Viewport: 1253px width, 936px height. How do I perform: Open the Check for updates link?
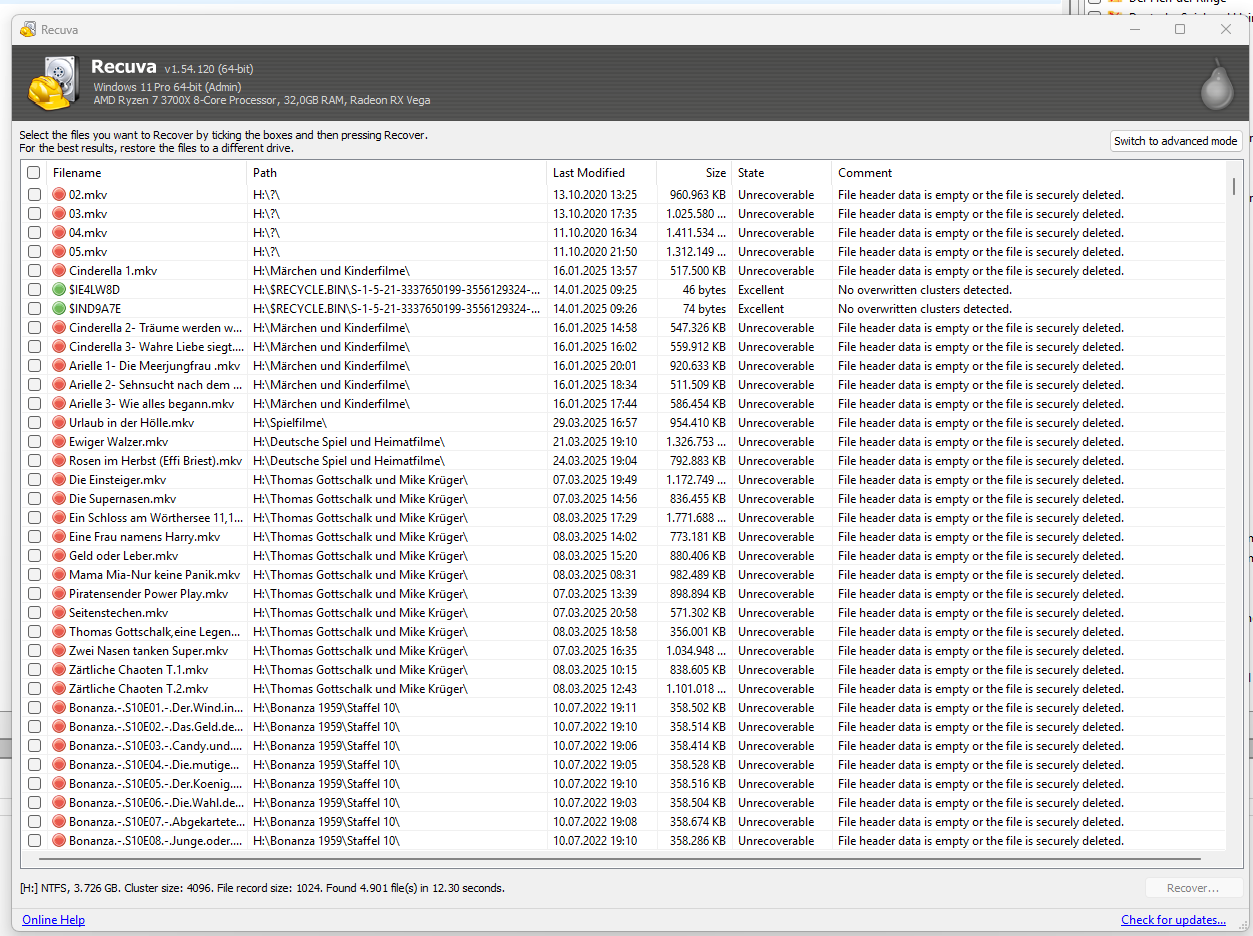[1174, 920]
